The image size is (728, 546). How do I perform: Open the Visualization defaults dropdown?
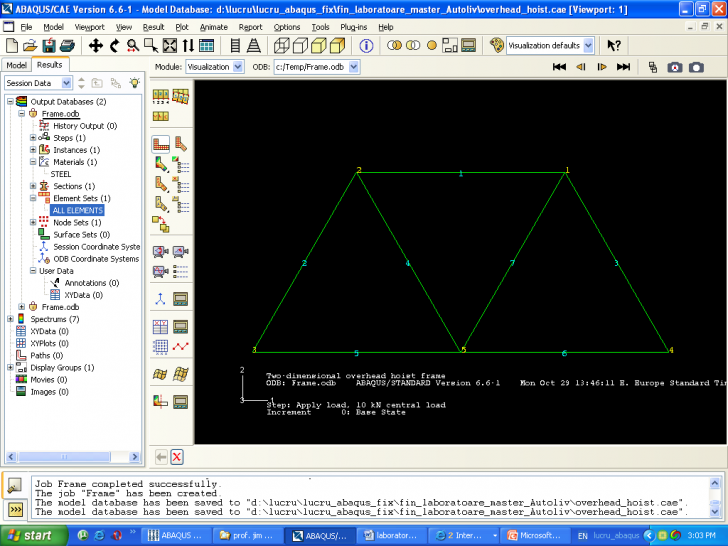click(587, 45)
